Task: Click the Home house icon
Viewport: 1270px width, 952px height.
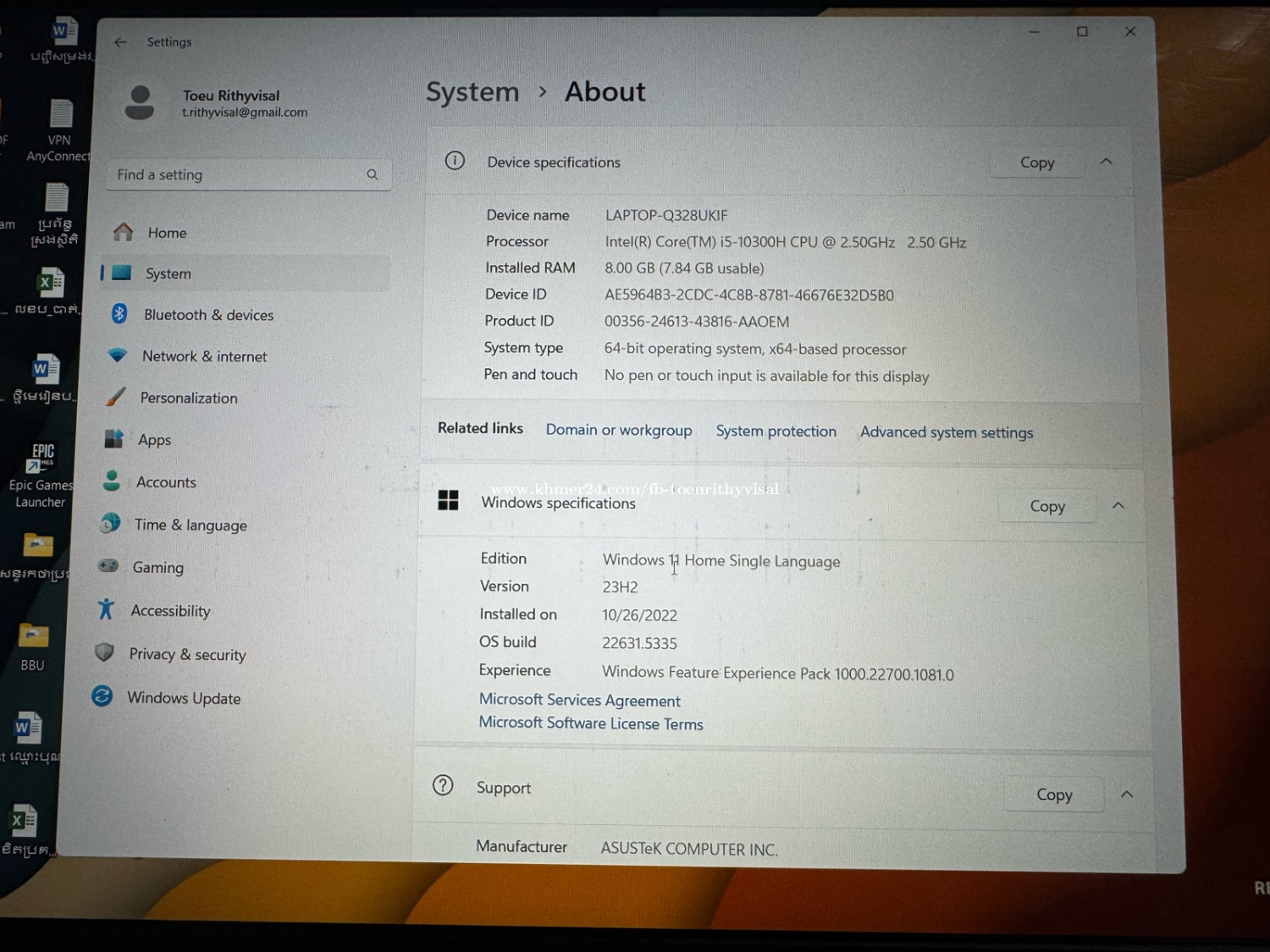Action: click(124, 232)
